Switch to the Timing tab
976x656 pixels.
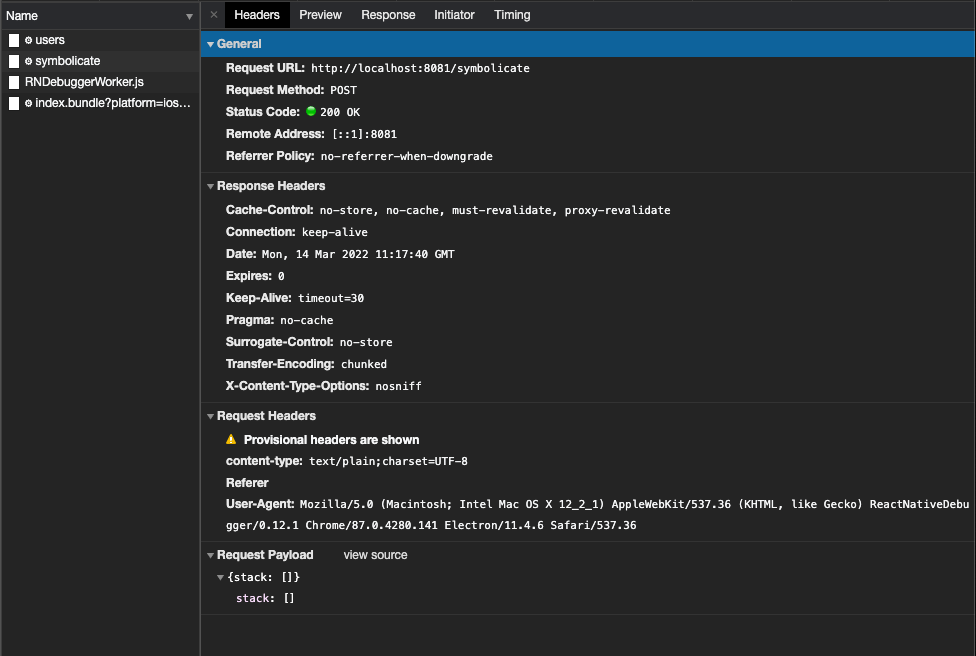click(x=511, y=15)
